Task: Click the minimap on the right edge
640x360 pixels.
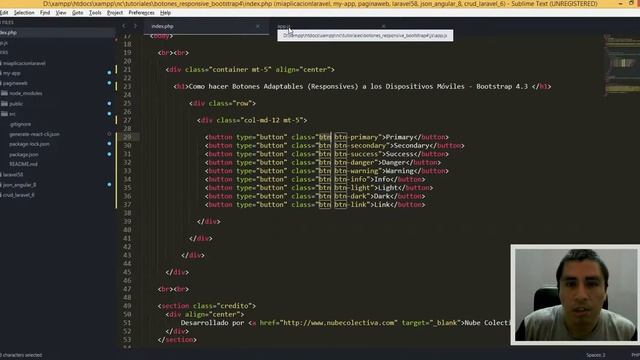Action: (x=622, y=65)
